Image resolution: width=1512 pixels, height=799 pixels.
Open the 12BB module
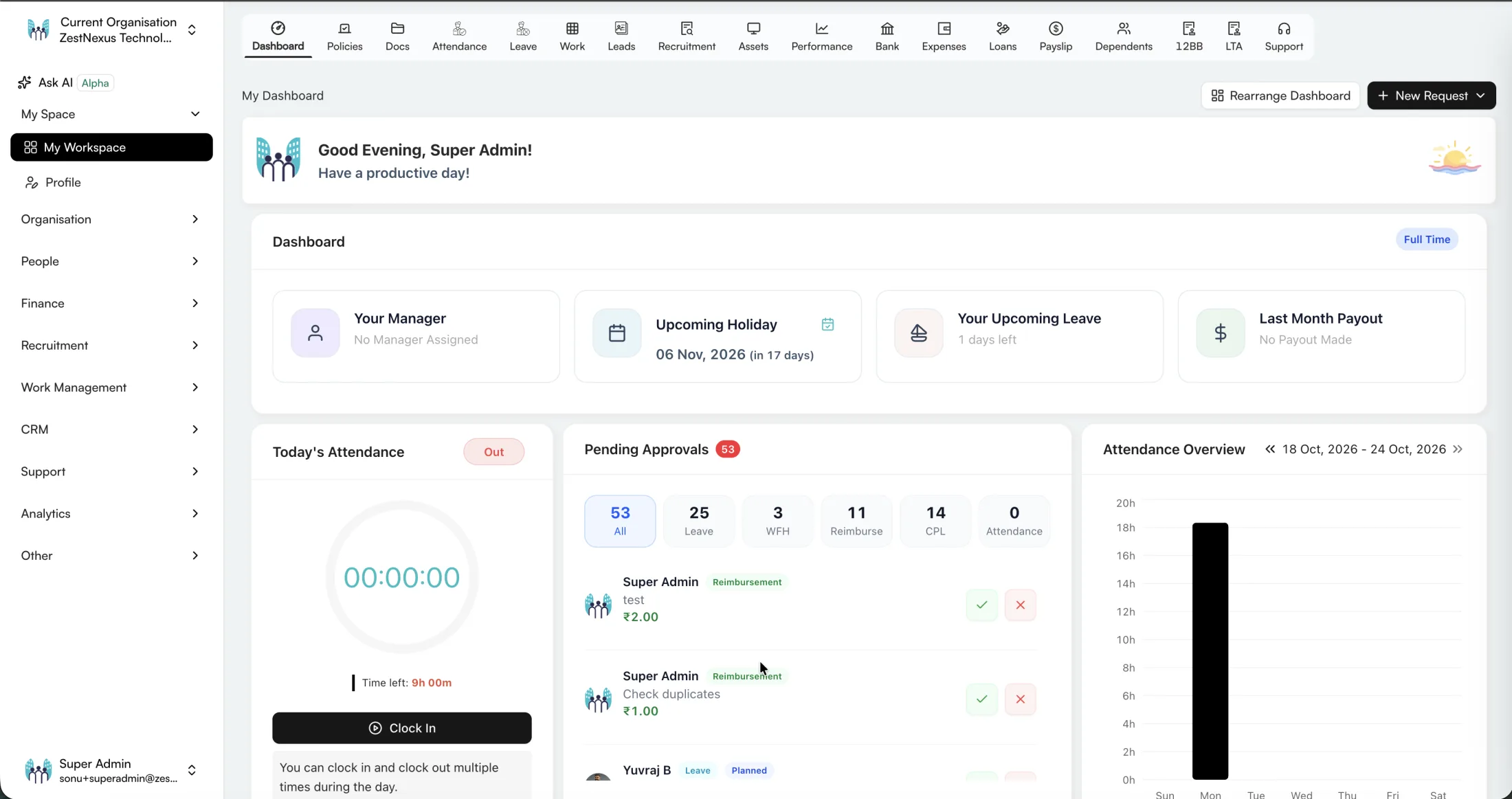pos(1189,36)
